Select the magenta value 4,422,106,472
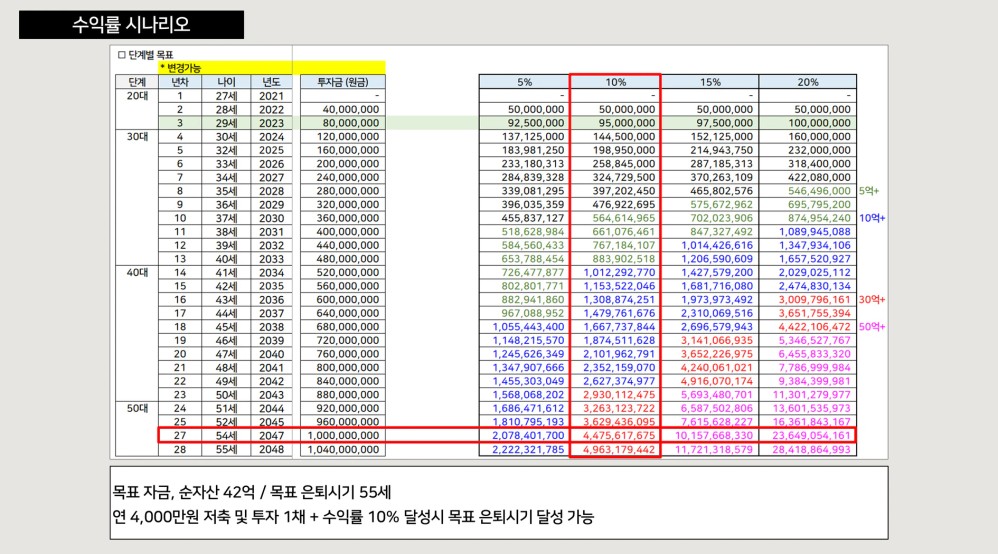 (x=815, y=327)
